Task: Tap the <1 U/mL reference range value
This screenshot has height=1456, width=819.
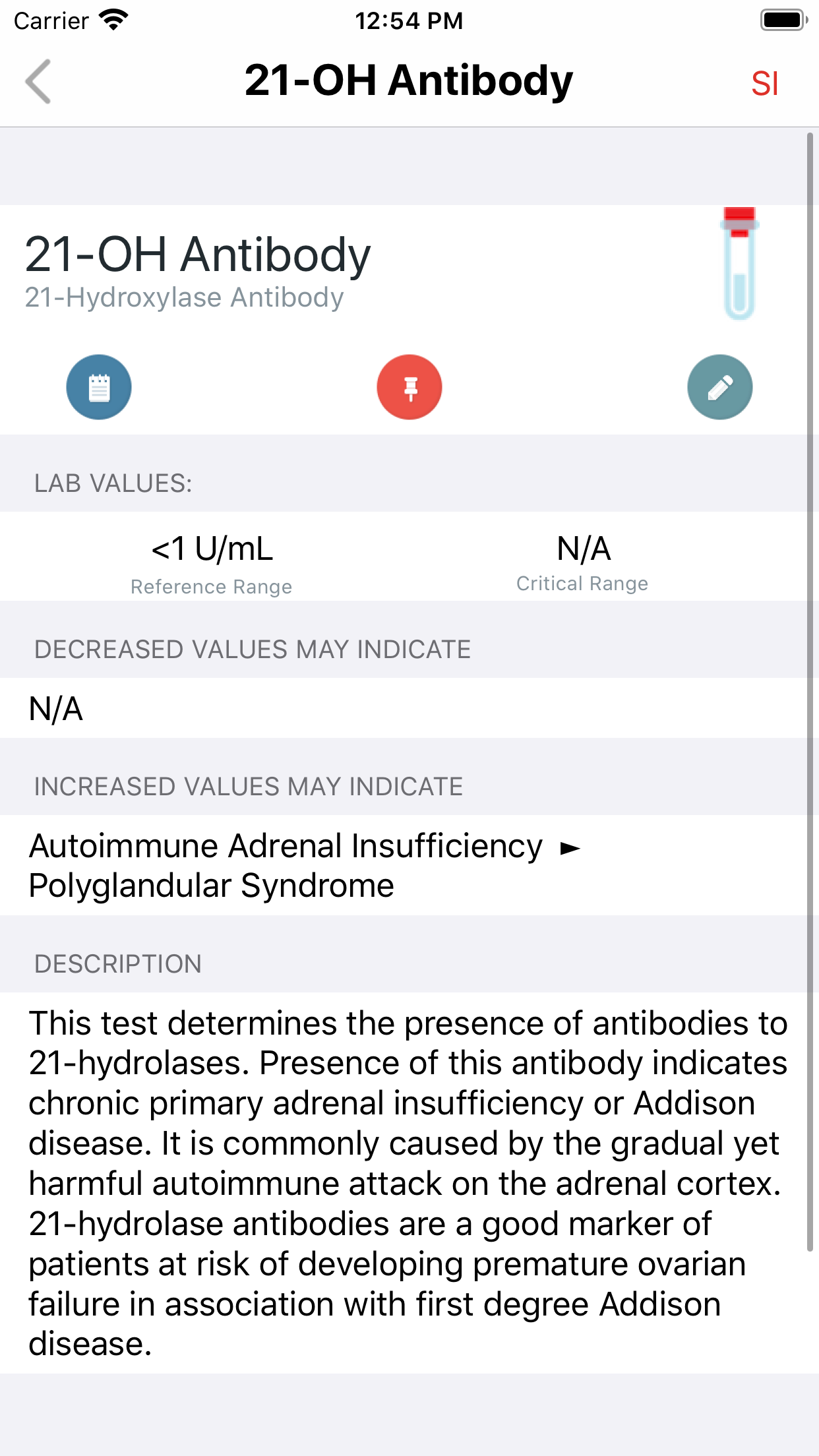Action: point(212,549)
